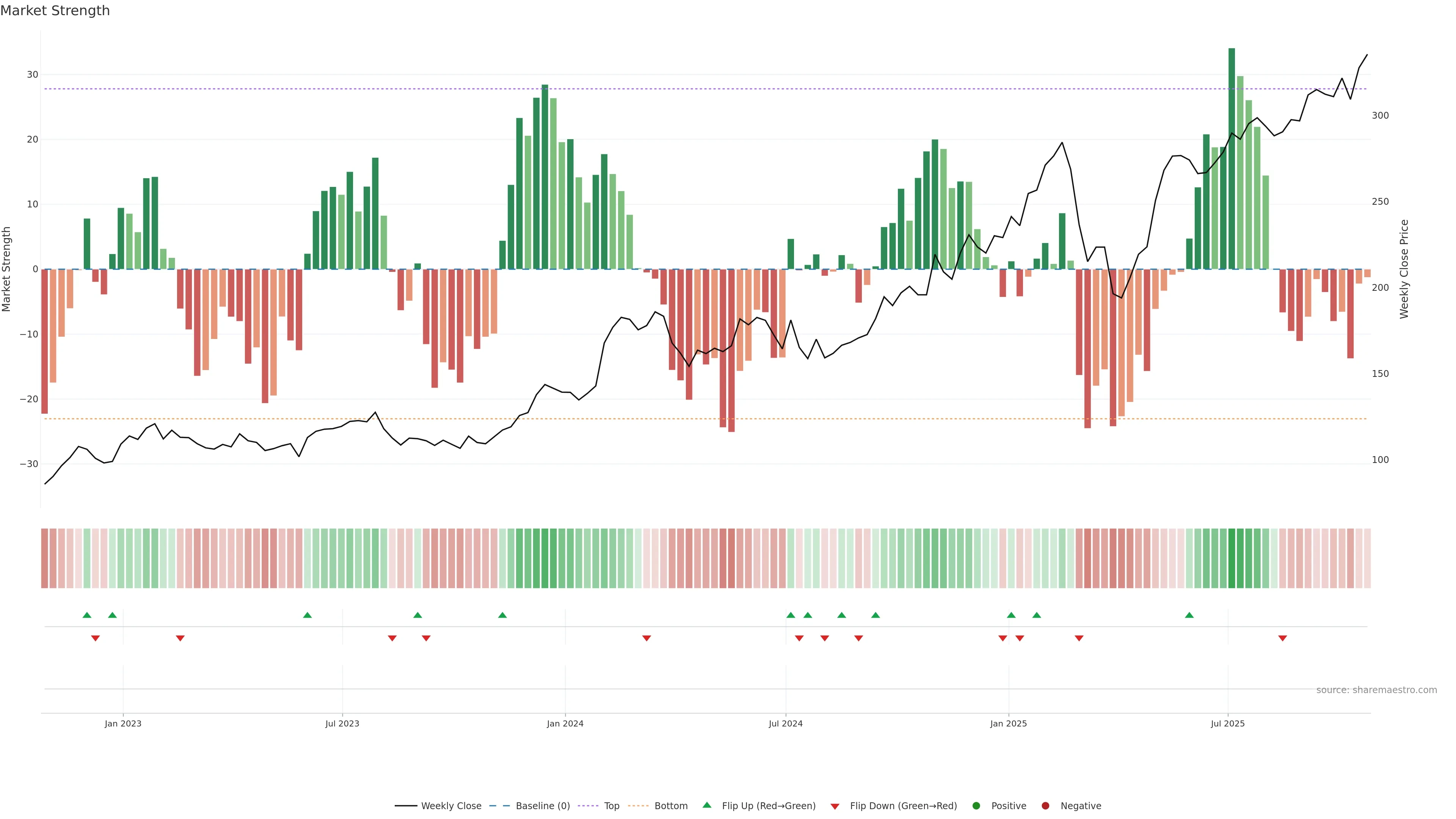This screenshot has width=1456, height=819.
Task: Click the Jan 2024 x-axis label
Action: tap(565, 723)
